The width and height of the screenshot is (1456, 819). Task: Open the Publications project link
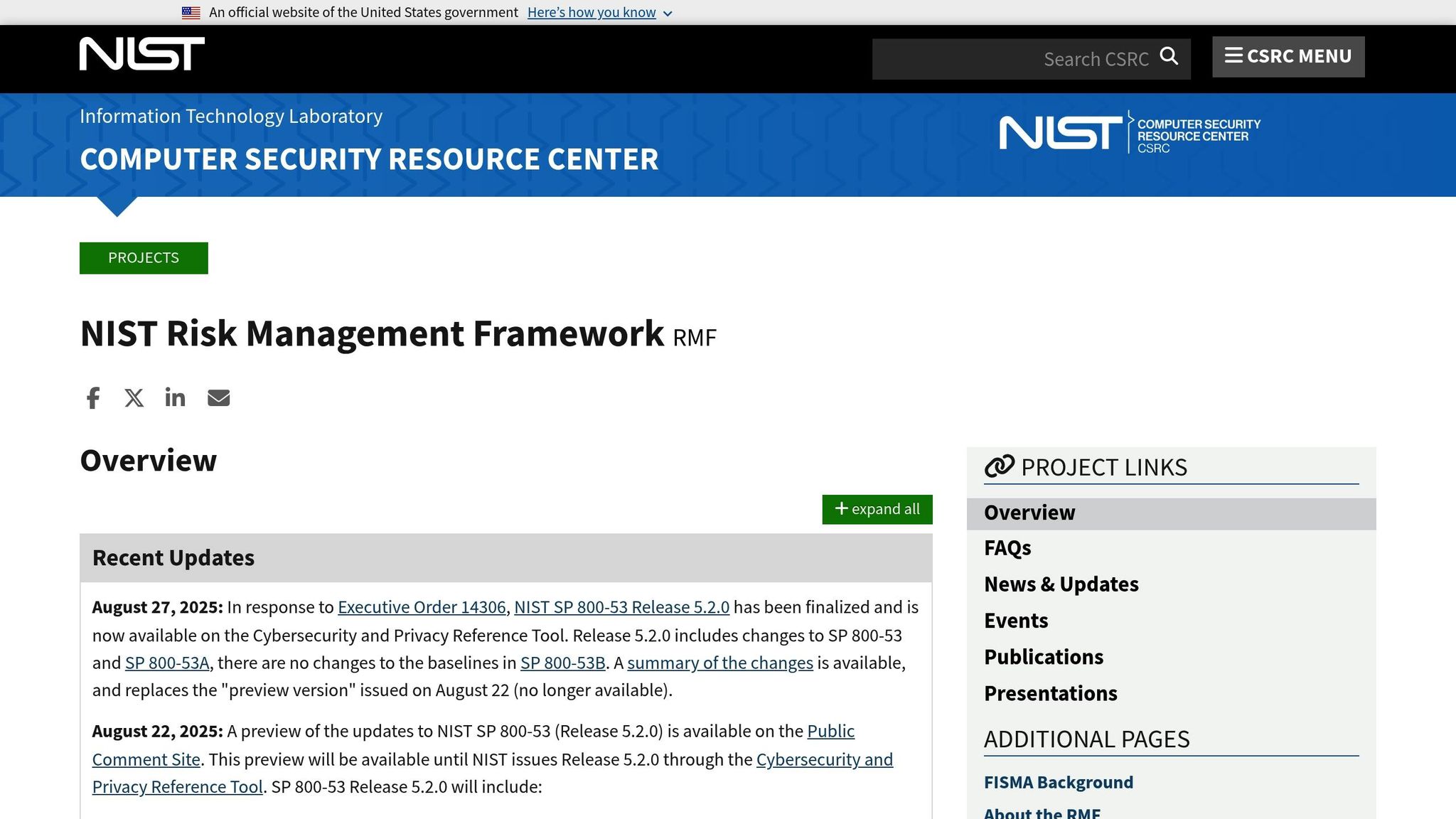point(1043,656)
